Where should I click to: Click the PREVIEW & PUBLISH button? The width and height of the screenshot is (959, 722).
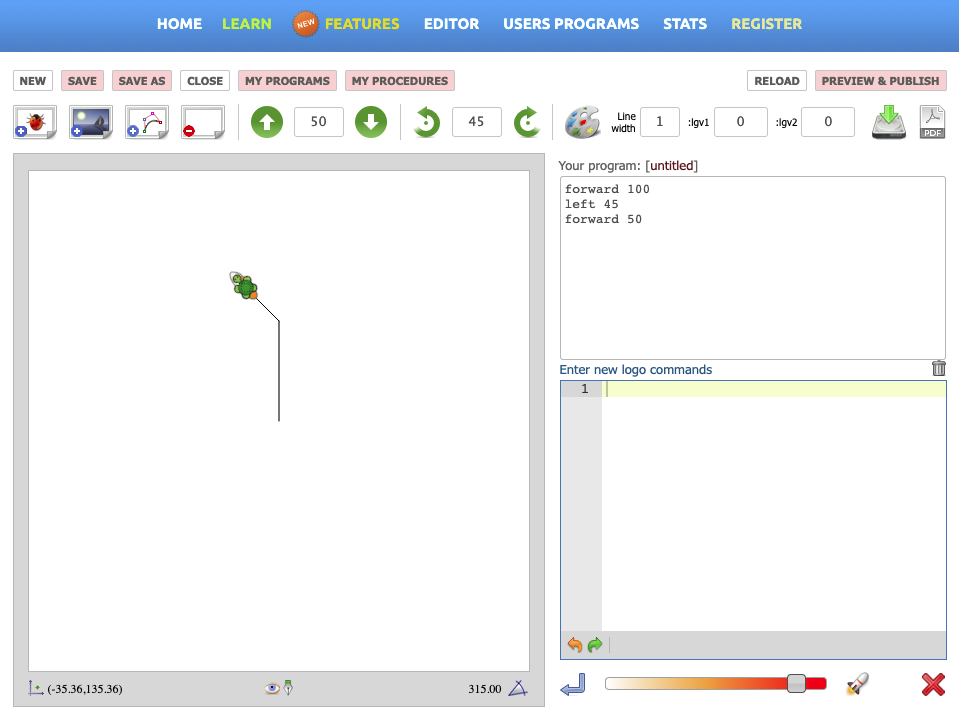pyautogui.click(x=880, y=81)
